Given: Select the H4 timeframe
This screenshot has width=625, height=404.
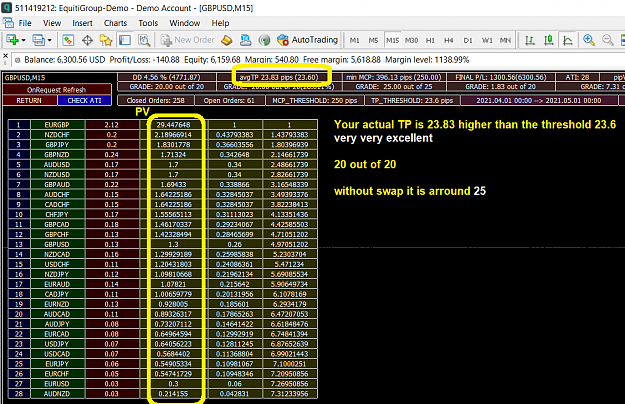Looking at the screenshot, I should pos(449,40).
